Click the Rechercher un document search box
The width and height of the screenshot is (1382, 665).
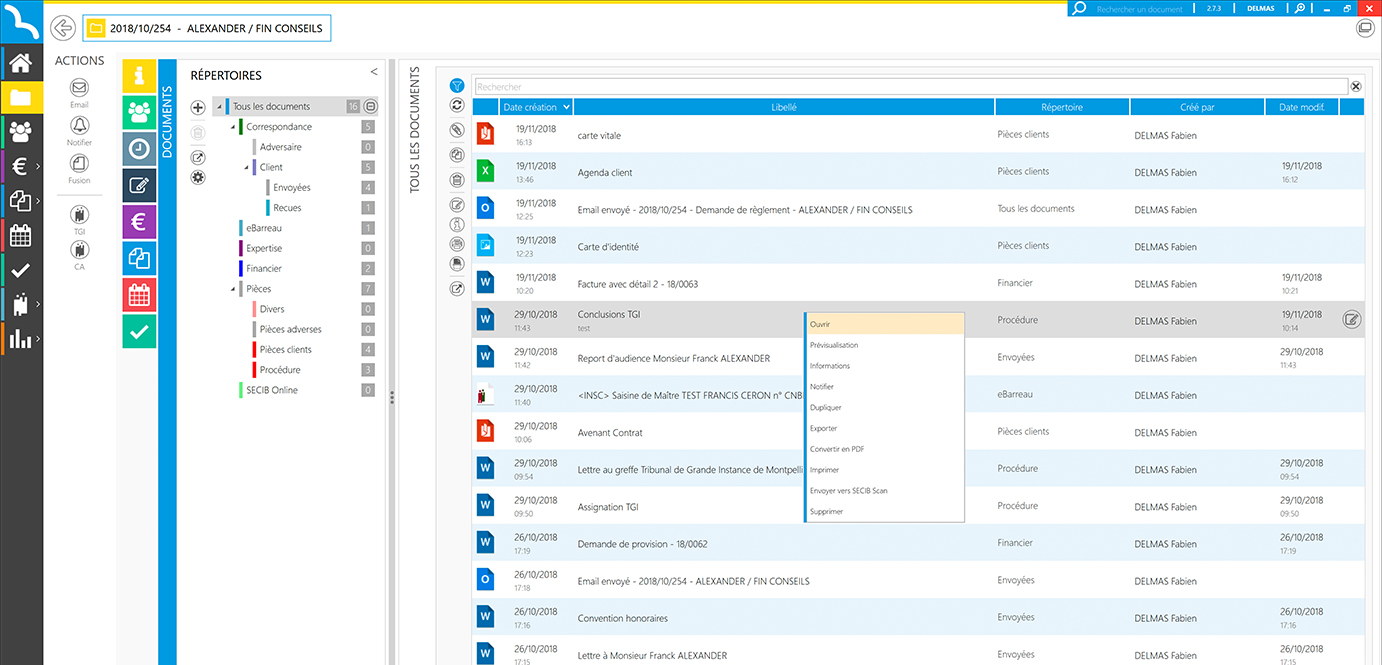pyautogui.click(x=1138, y=8)
